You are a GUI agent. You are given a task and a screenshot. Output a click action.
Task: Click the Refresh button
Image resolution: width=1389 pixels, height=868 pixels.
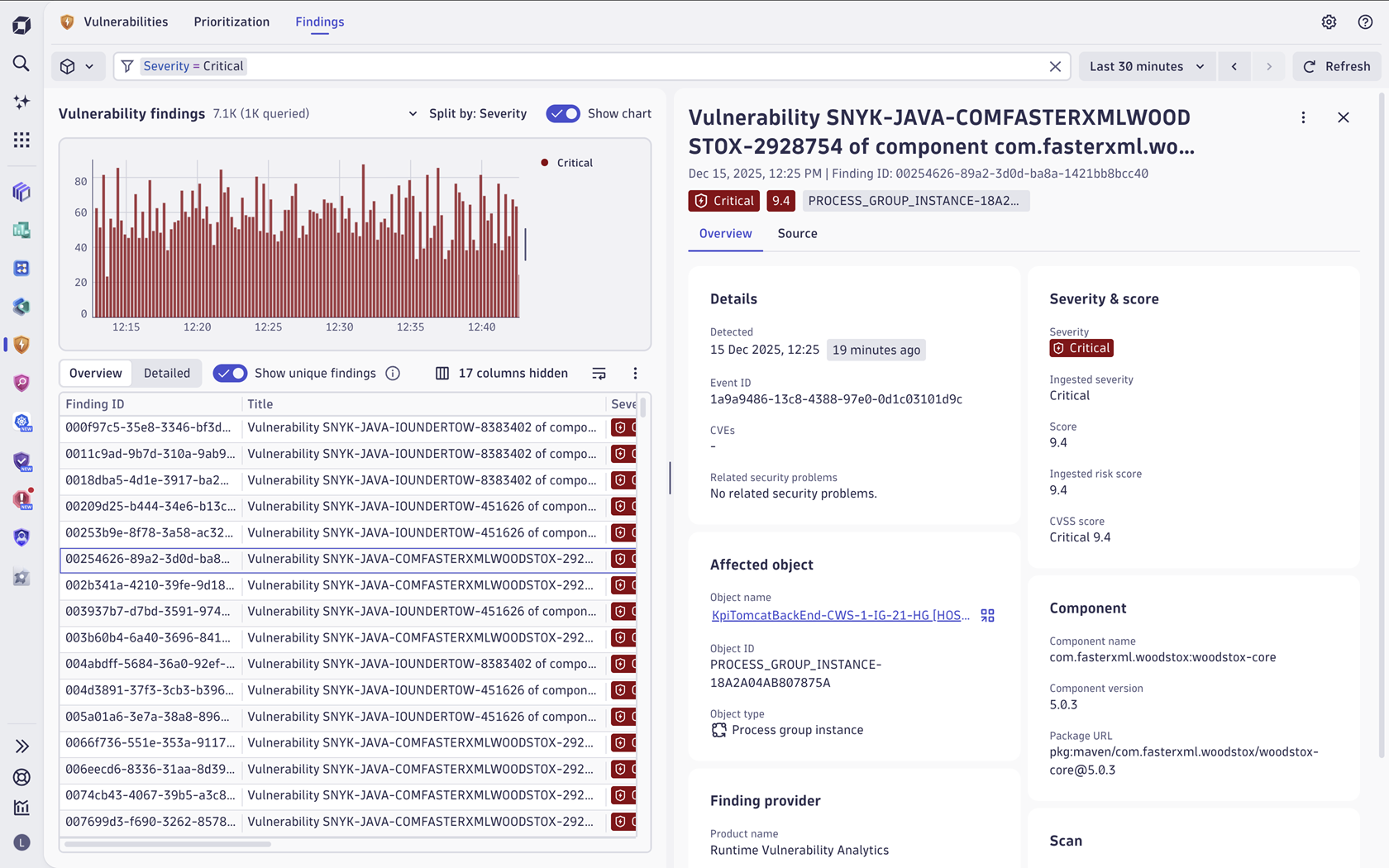tap(1336, 66)
